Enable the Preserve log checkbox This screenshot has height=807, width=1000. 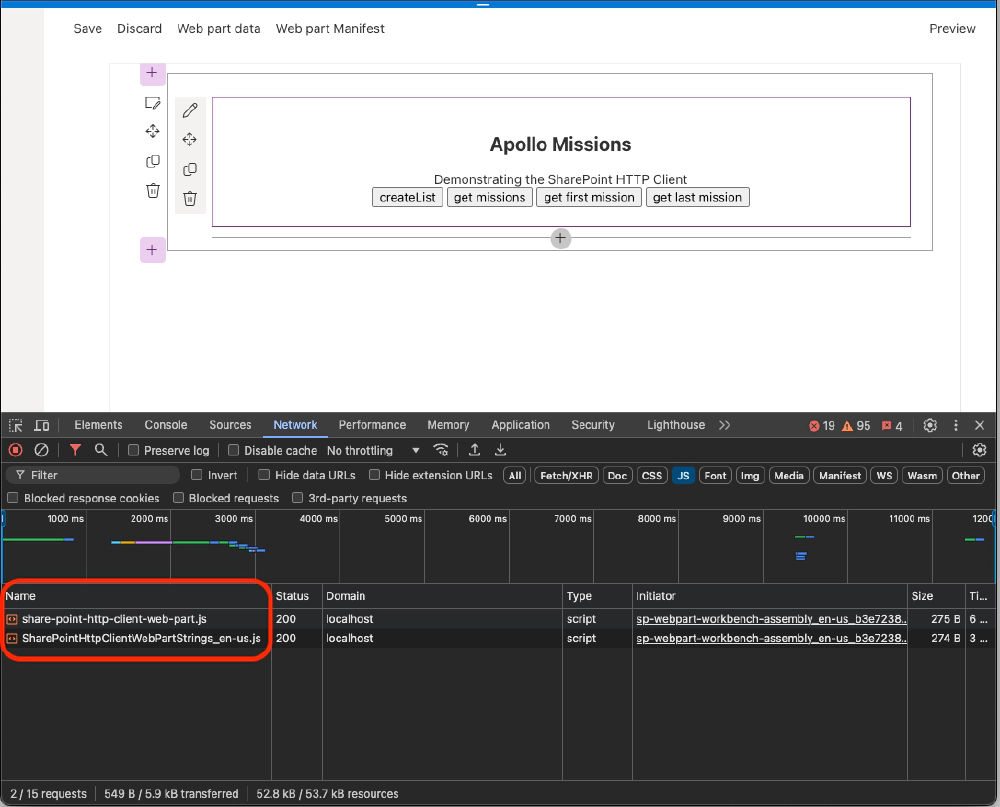pyautogui.click(x=133, y=450)
